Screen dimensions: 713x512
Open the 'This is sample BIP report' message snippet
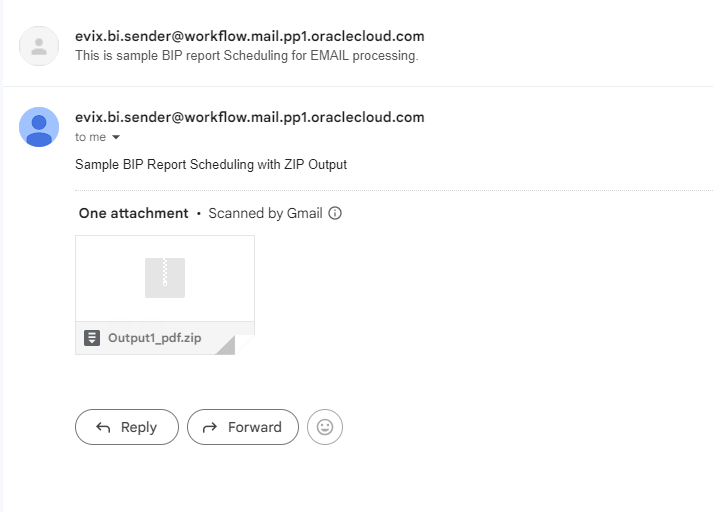246,55
